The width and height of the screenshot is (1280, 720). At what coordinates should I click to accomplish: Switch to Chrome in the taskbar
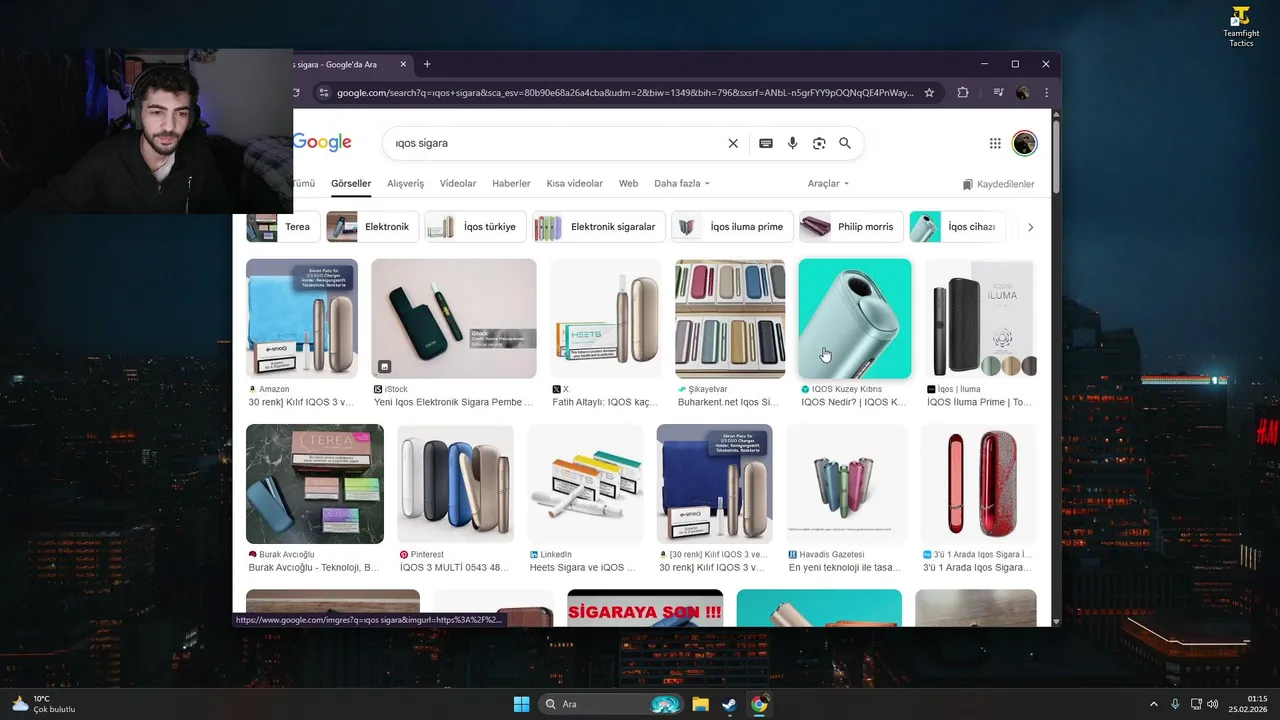tap(759, 704)
